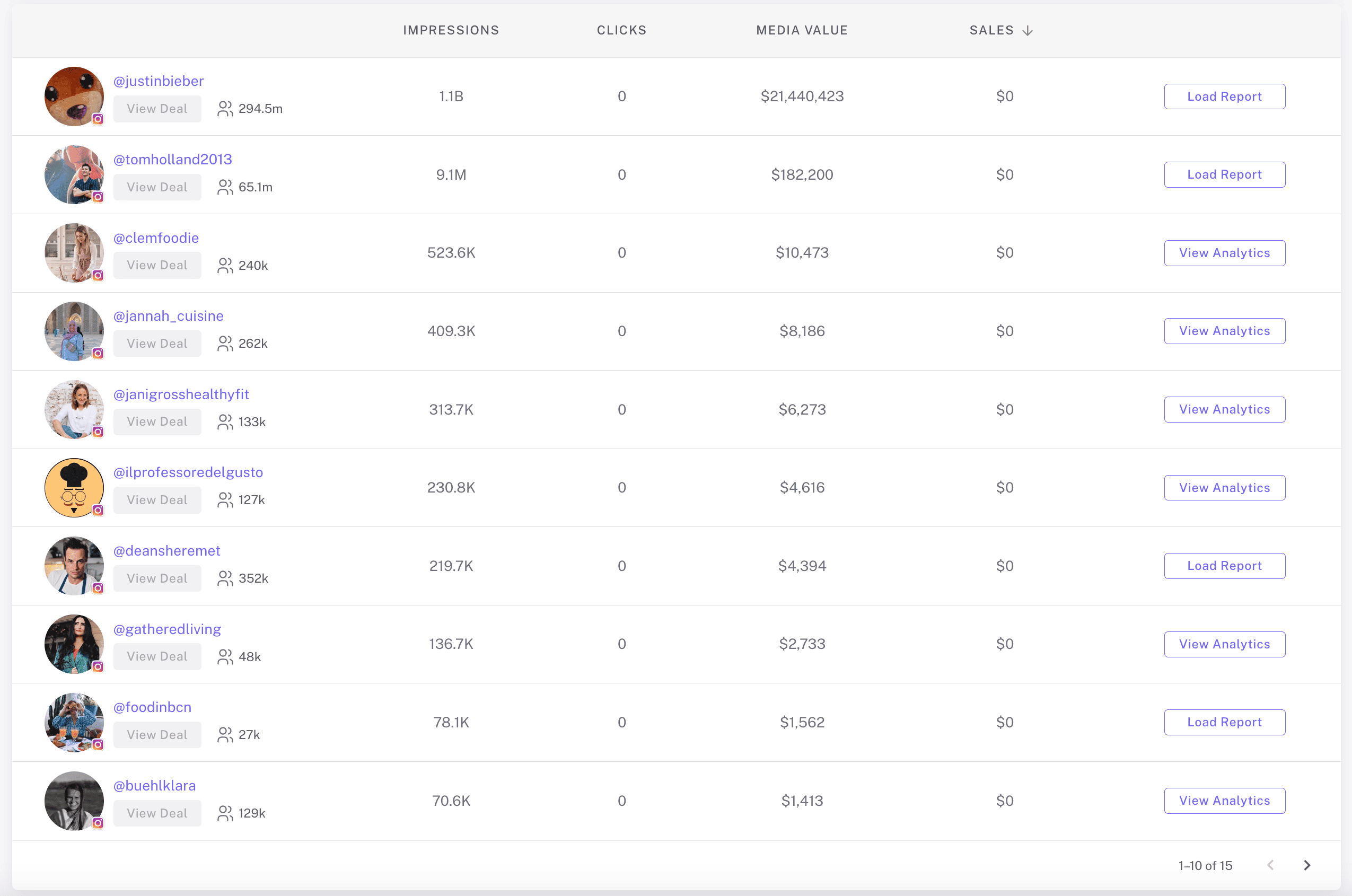This screenshot has height=896, width=1352.
Task: Click followers icon beside 240k
Action: 225,266
